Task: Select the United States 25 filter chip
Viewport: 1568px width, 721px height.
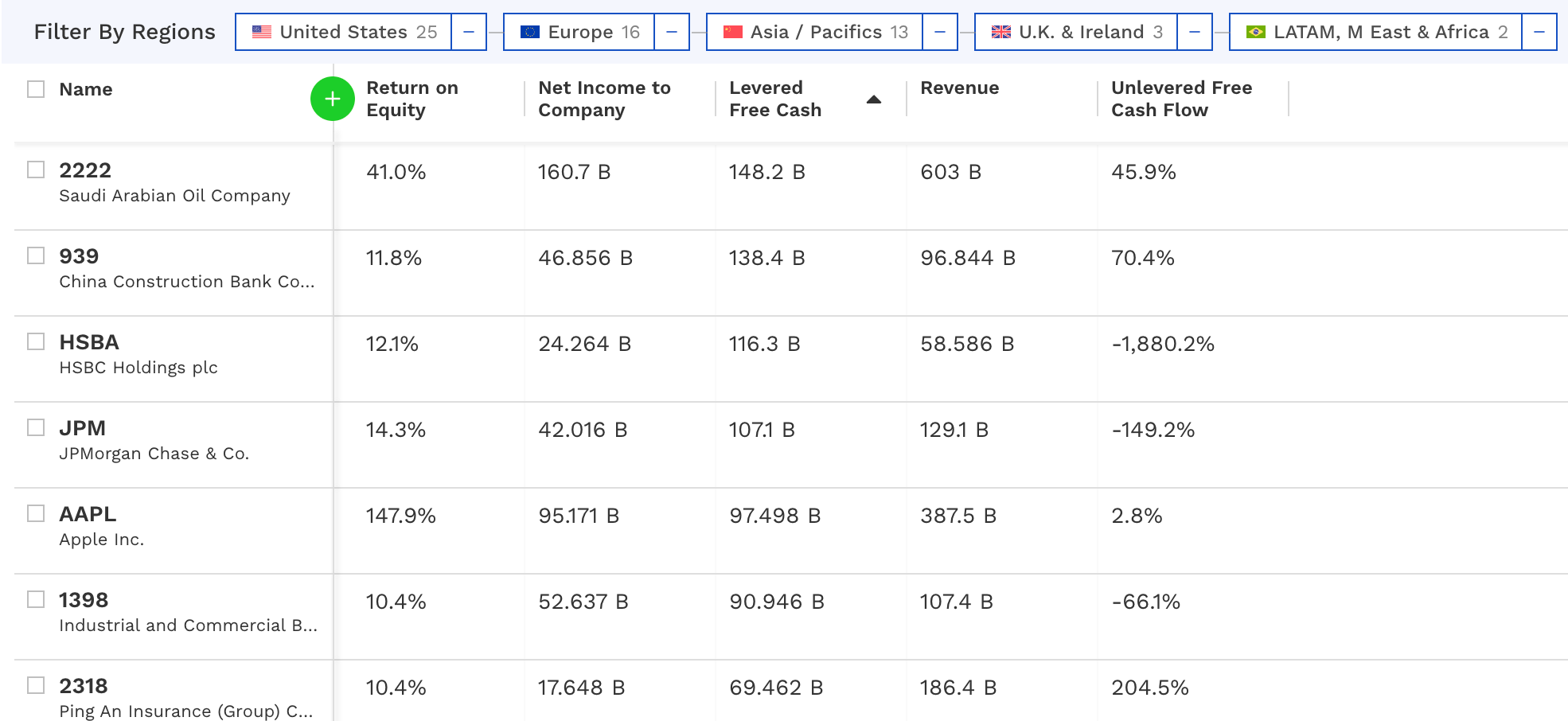Action: coord(344,32)
